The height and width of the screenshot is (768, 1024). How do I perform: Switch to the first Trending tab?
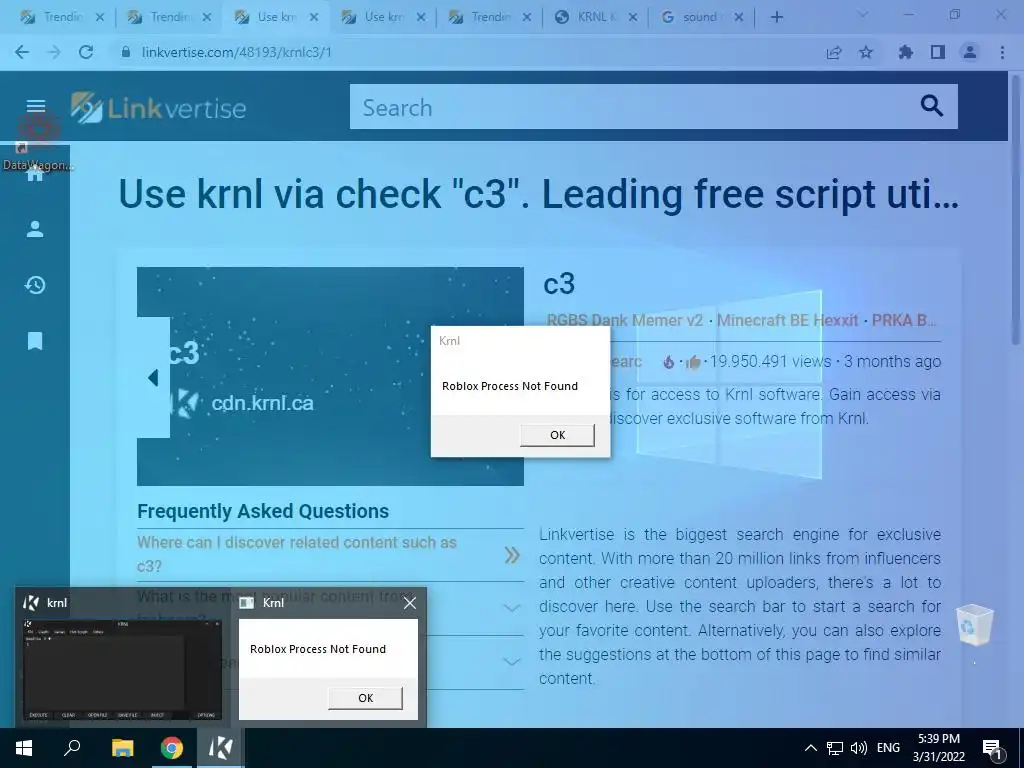(61, 17)
